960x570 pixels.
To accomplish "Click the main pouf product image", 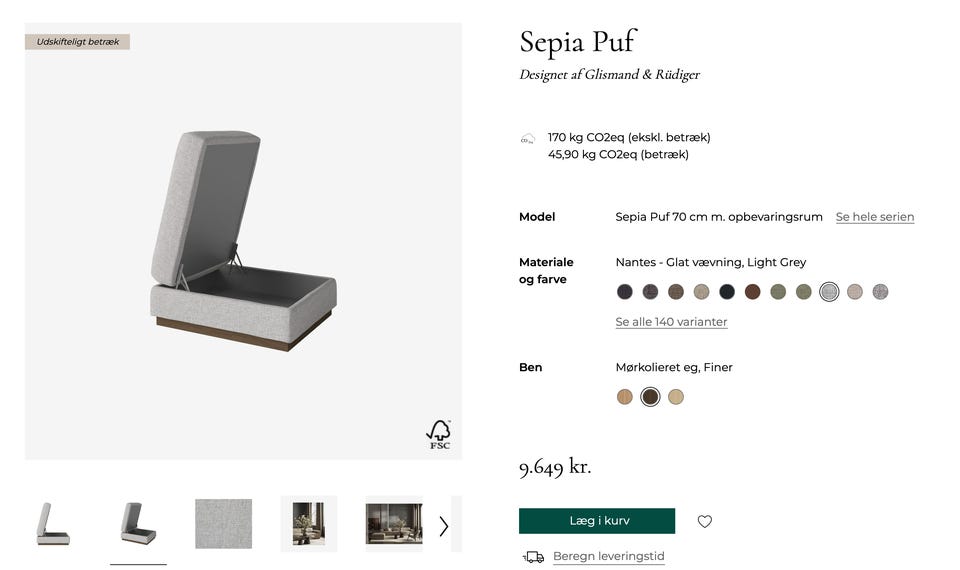I will click(243, 242).
